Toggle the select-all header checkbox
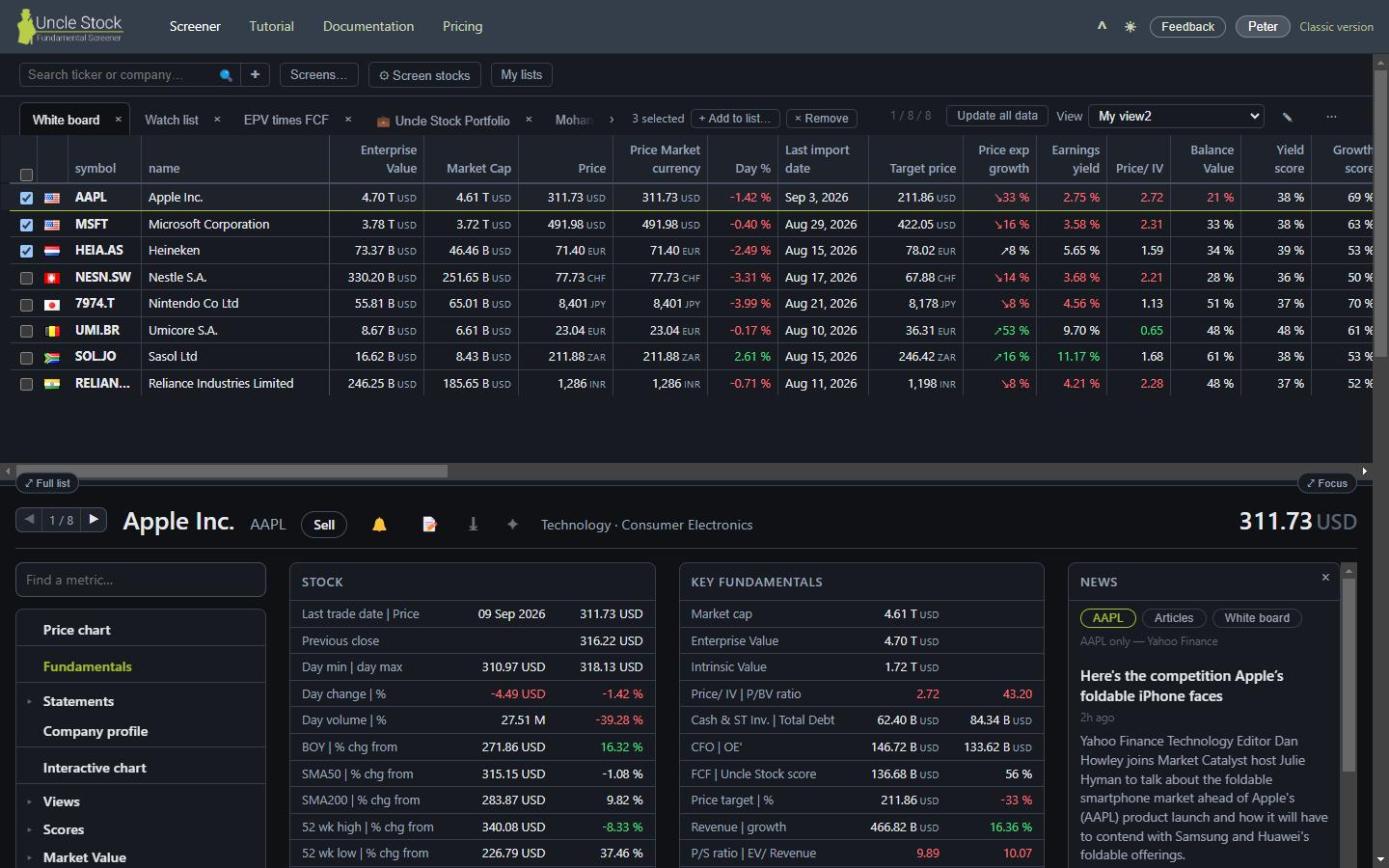The width and height of the screenshot is (1389, 868). (x=27, y=175)
